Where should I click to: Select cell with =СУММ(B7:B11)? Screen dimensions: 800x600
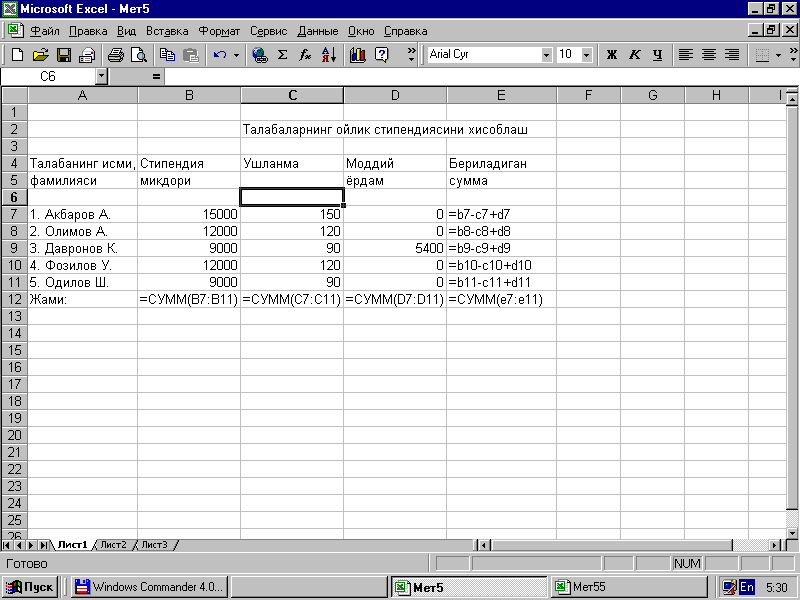point(189,299)
